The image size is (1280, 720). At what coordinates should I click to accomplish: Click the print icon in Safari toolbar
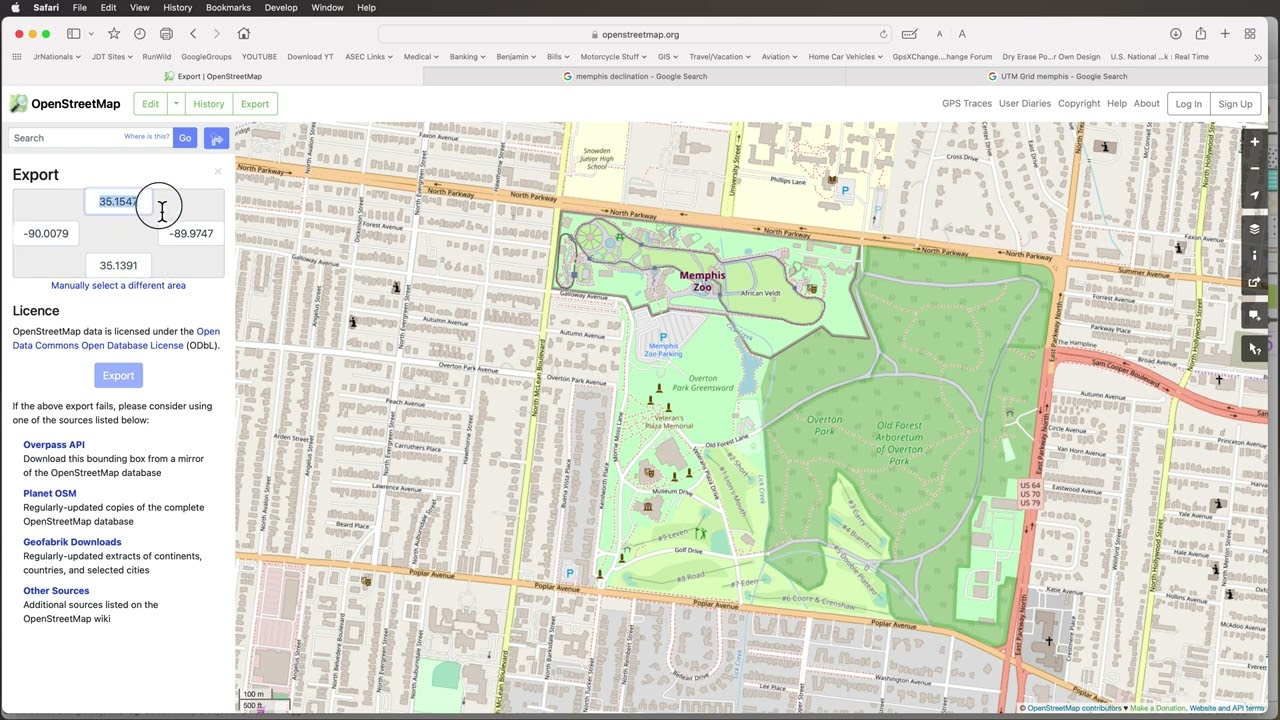pos(166,34)
